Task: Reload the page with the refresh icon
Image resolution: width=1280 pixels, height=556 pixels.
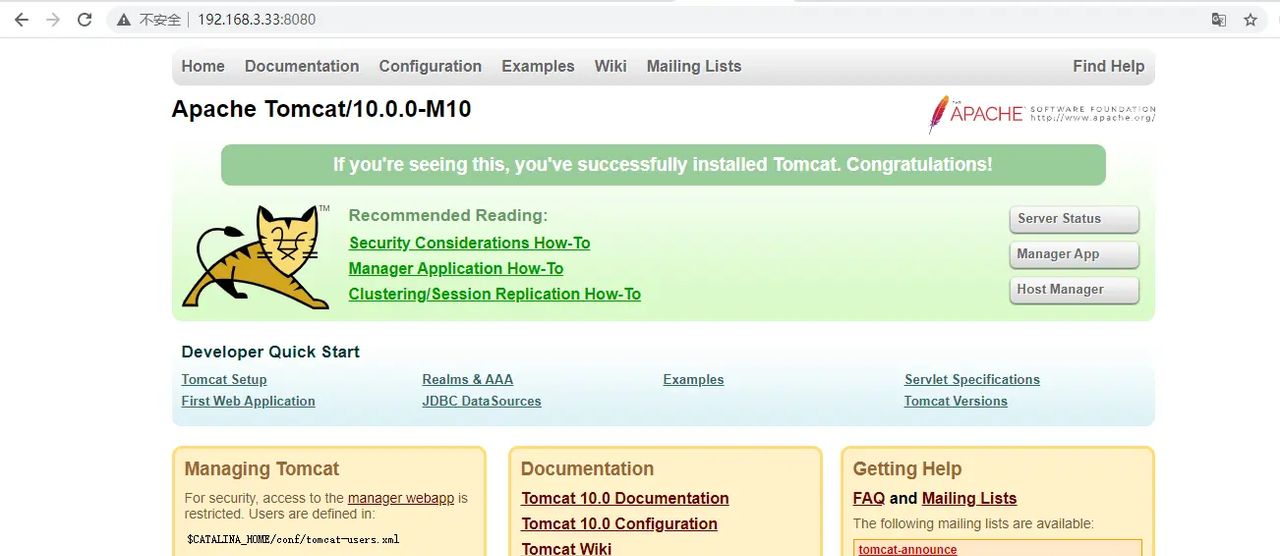Action: coord(85,20)
